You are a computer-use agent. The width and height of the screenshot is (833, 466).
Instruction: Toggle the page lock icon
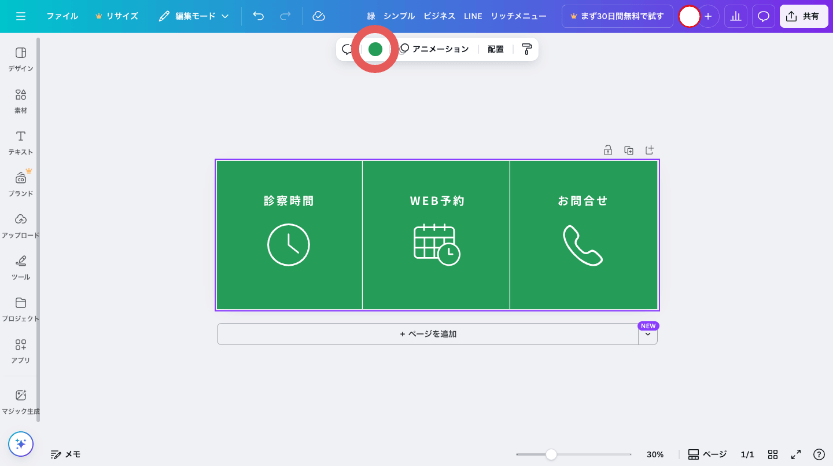(607, 150)
